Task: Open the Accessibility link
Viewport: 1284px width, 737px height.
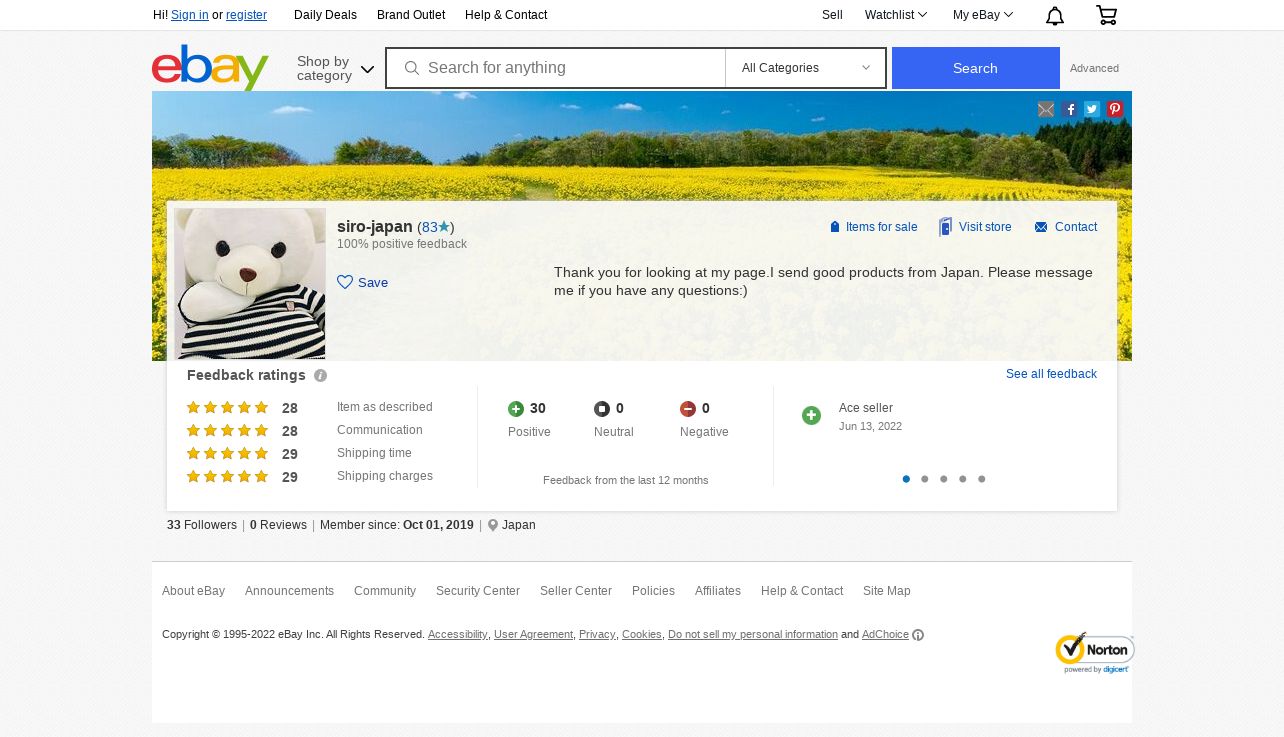Action: pyautogui.click(x=457, y=635)
